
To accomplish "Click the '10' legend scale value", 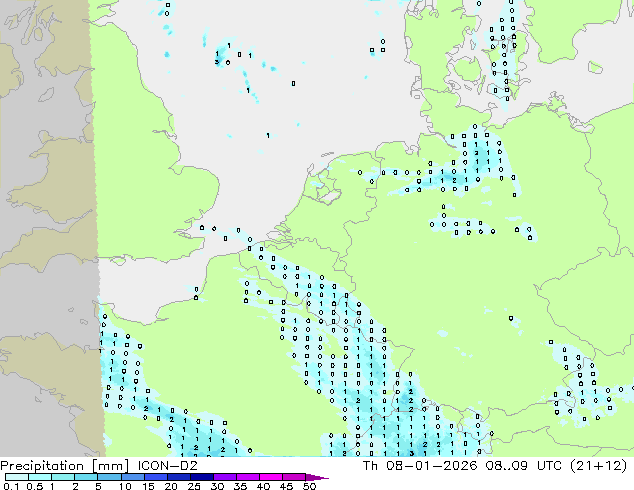I will click(x=125, y=486).
